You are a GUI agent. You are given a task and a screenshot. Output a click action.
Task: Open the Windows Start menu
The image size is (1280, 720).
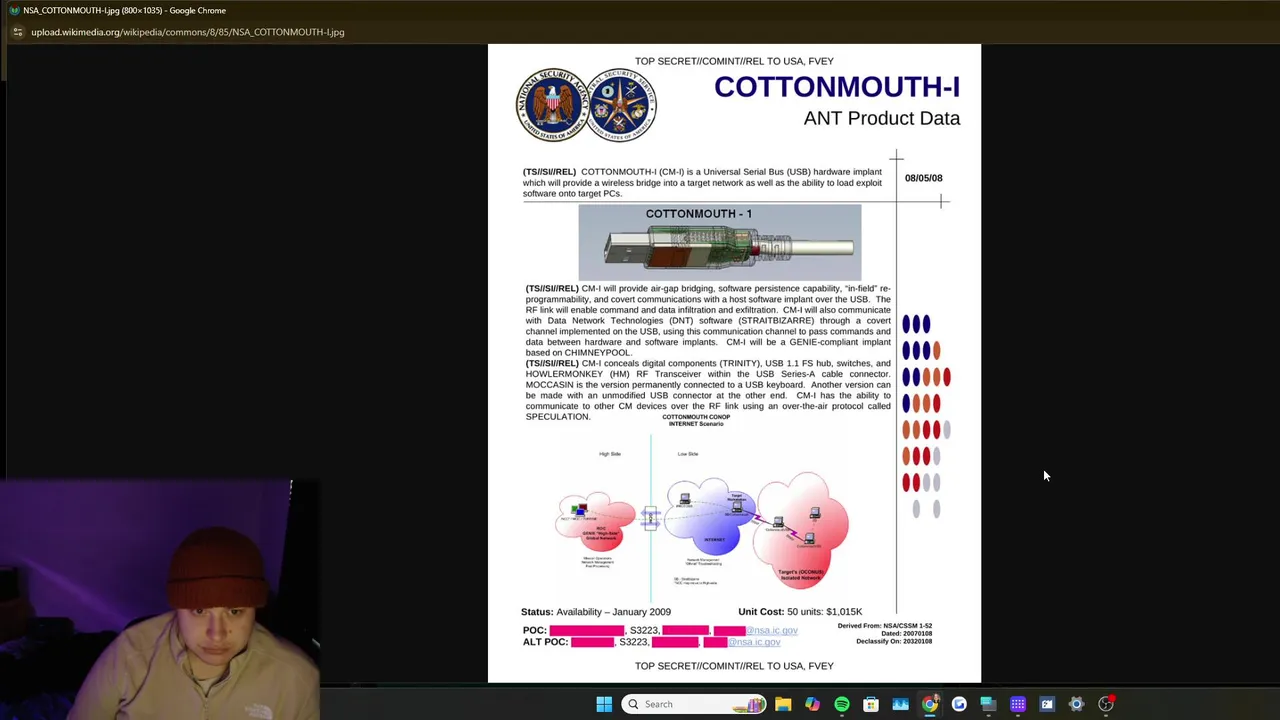coord(604,704)
